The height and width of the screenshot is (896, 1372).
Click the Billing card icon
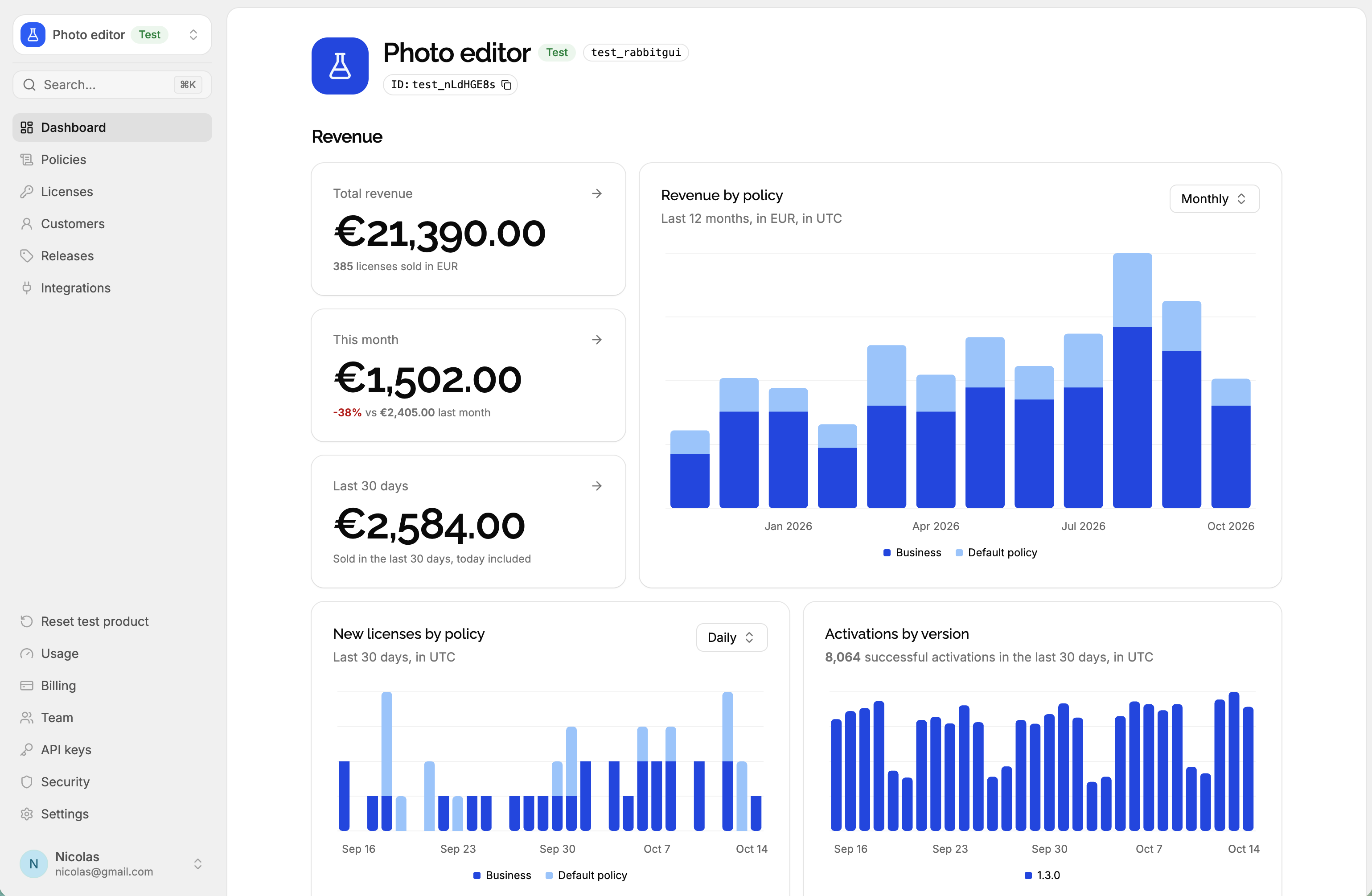click(x=26, y=686)
